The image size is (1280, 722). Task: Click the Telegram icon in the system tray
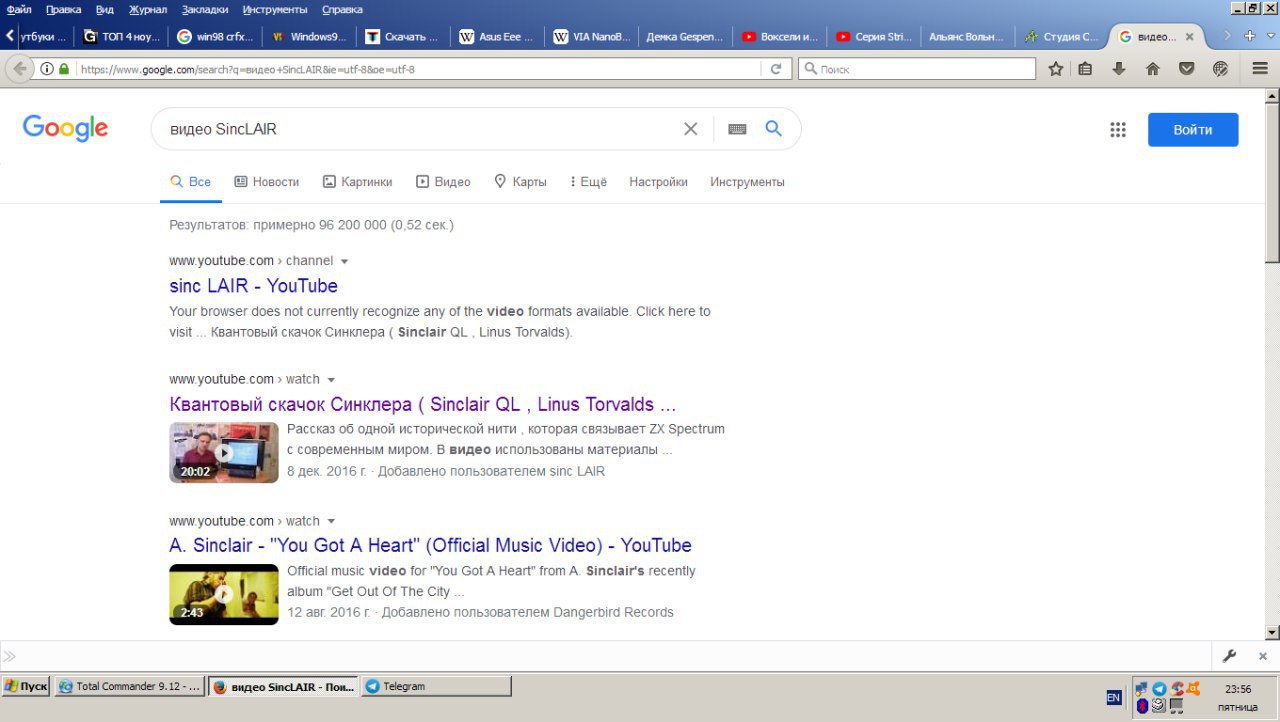[1159, 689]
